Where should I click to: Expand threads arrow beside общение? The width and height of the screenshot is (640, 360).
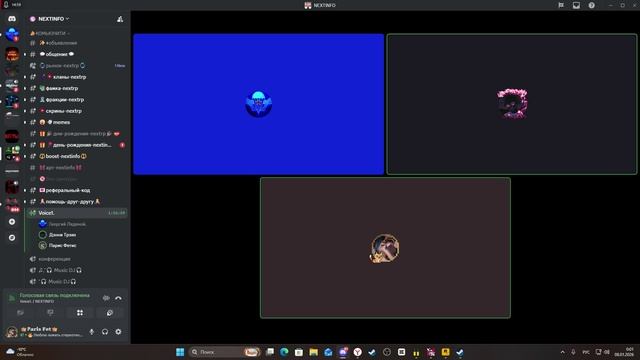pos(25,54)
